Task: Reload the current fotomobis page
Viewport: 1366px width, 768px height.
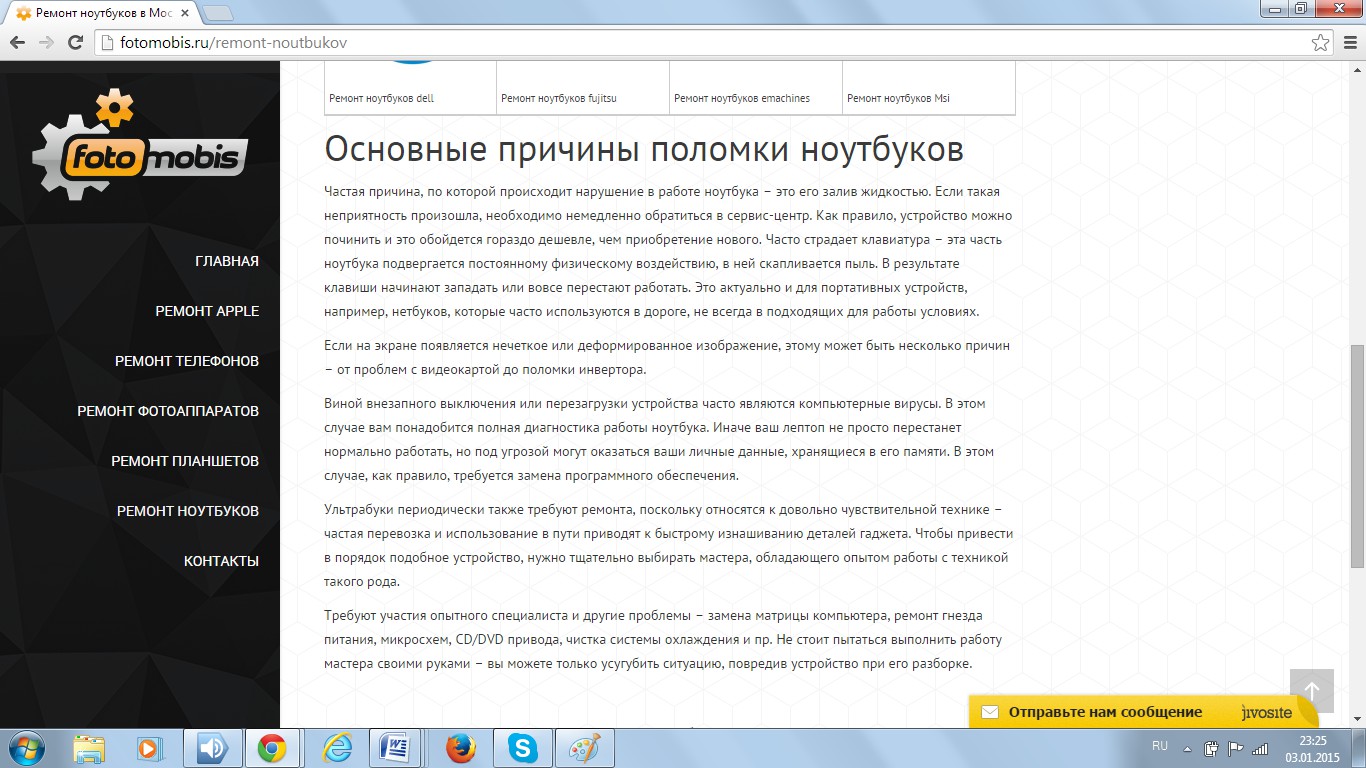Action: pyautogui.click(x=75, y=43)
